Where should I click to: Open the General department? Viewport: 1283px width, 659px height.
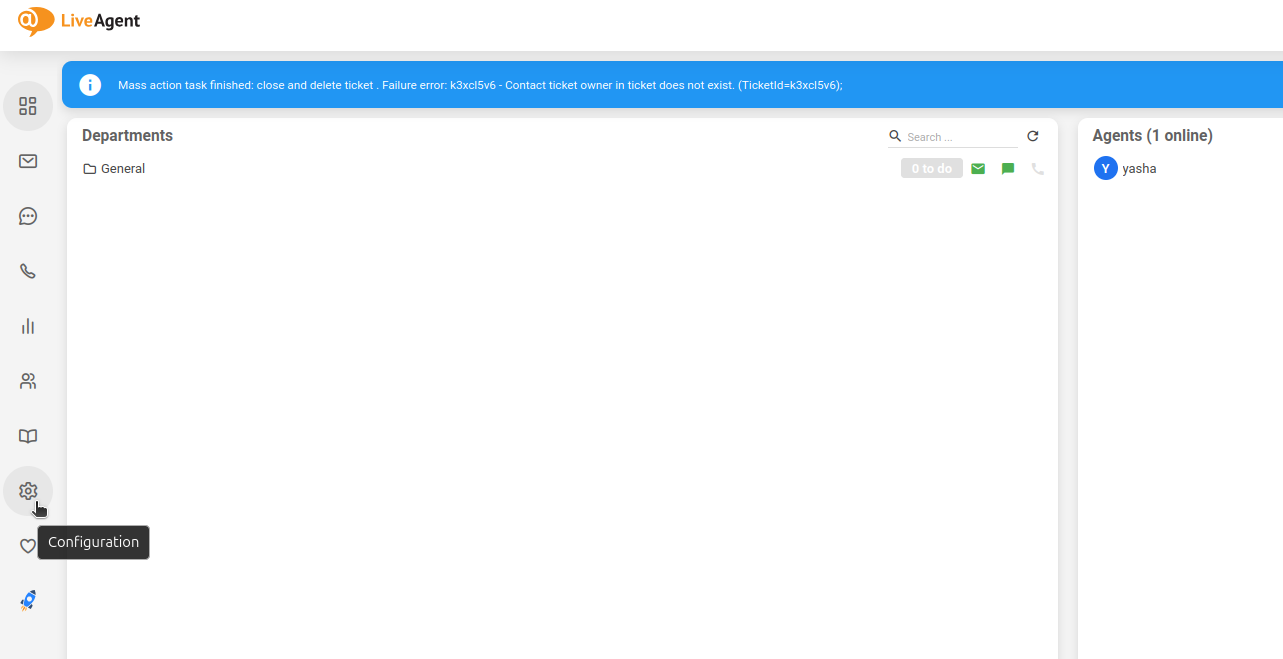(x=121, y=168)
